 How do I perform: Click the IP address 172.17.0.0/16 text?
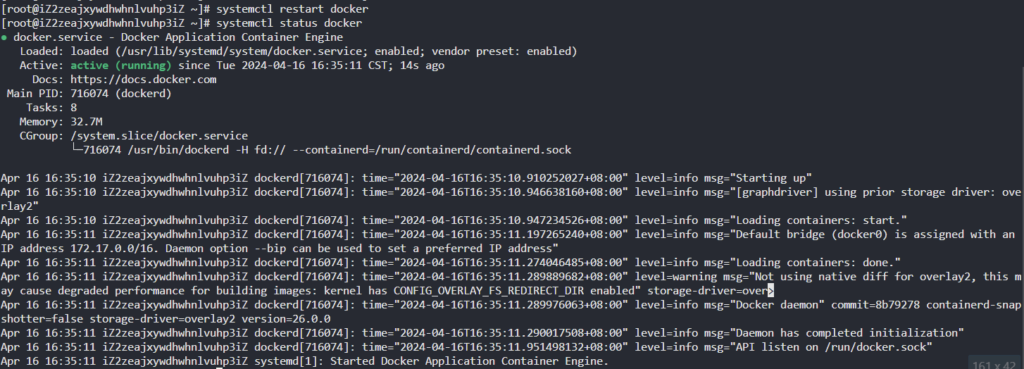click(x=112, y=249)
